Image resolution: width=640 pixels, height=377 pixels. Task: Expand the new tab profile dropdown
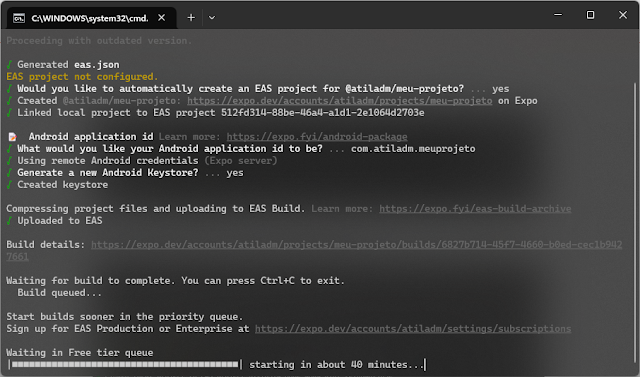coord(212,18)
